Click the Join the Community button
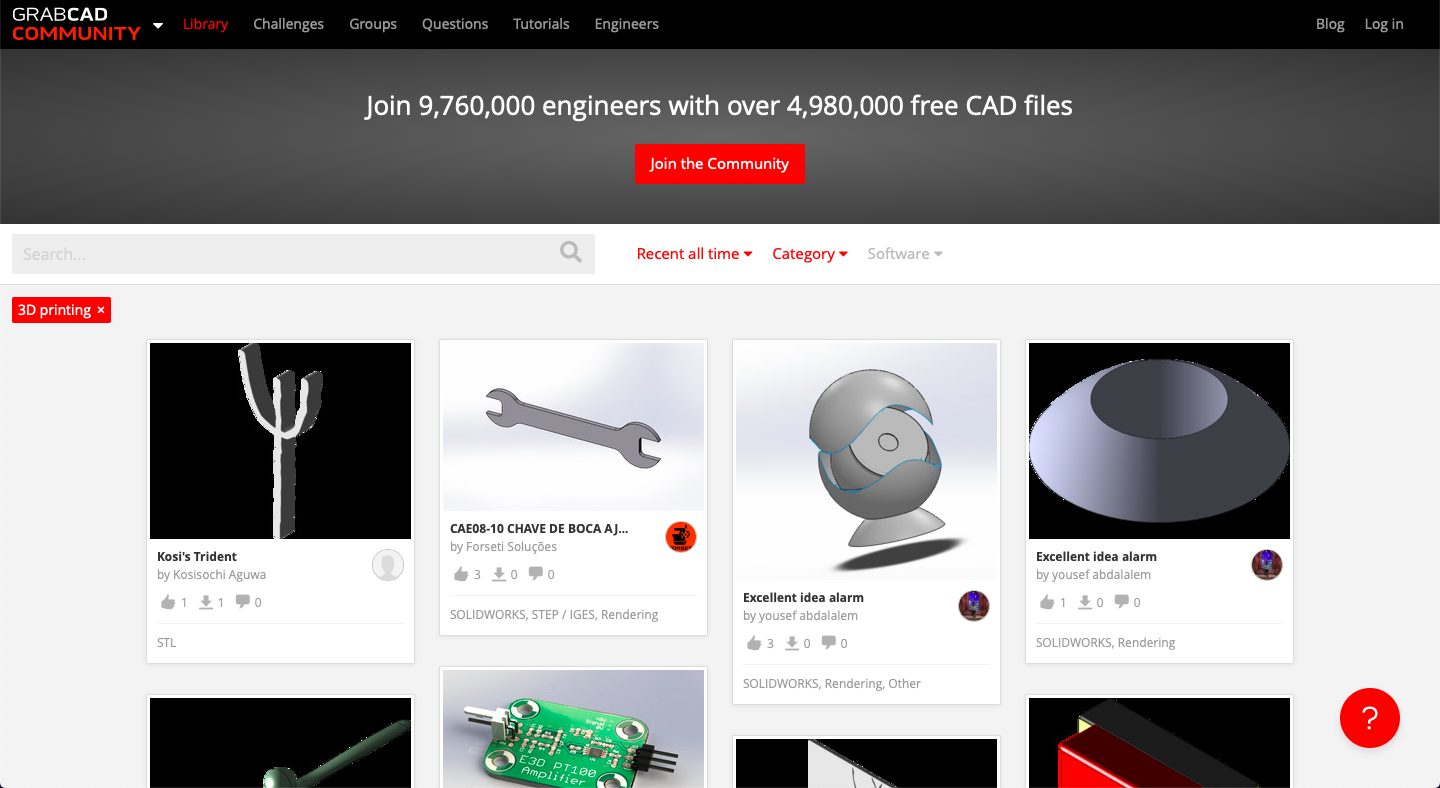 click(x=720, y=164)
